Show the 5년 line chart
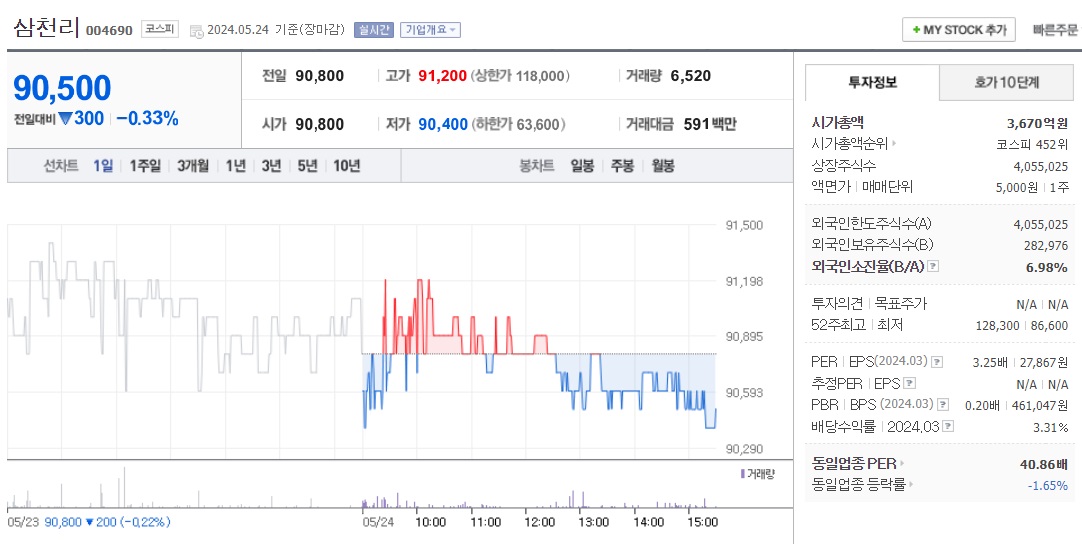Viewport: 1082px width, 544px height. click(307, 166)
